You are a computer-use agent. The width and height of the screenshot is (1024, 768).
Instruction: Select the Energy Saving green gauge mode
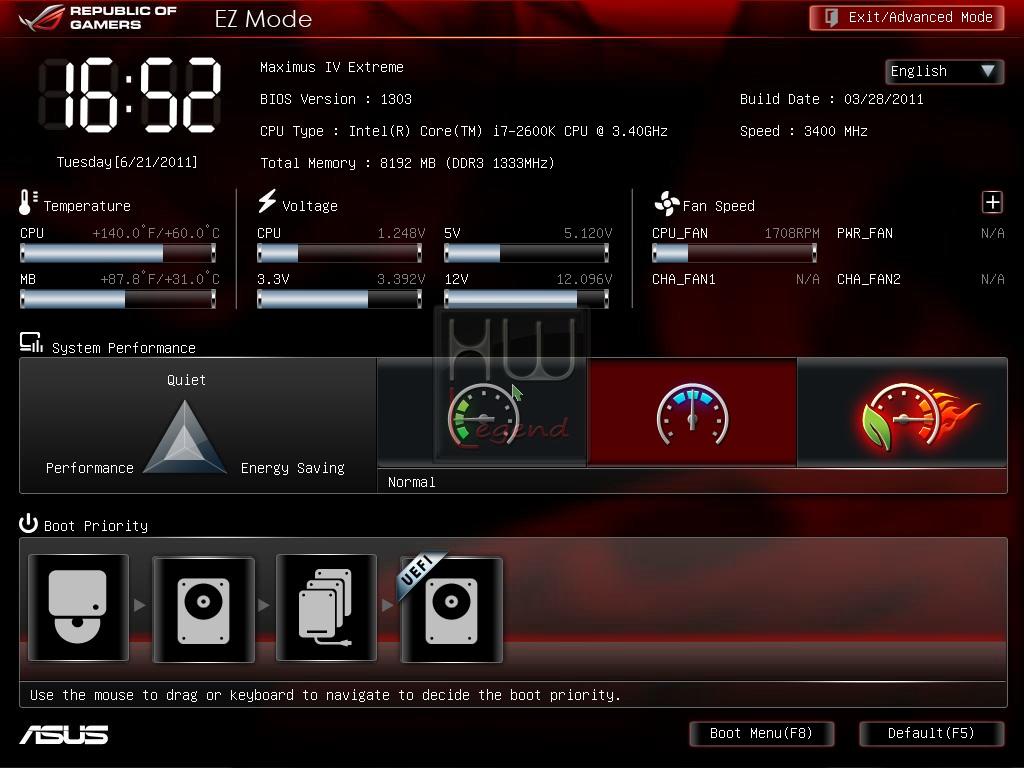click(x=483, y=413)
